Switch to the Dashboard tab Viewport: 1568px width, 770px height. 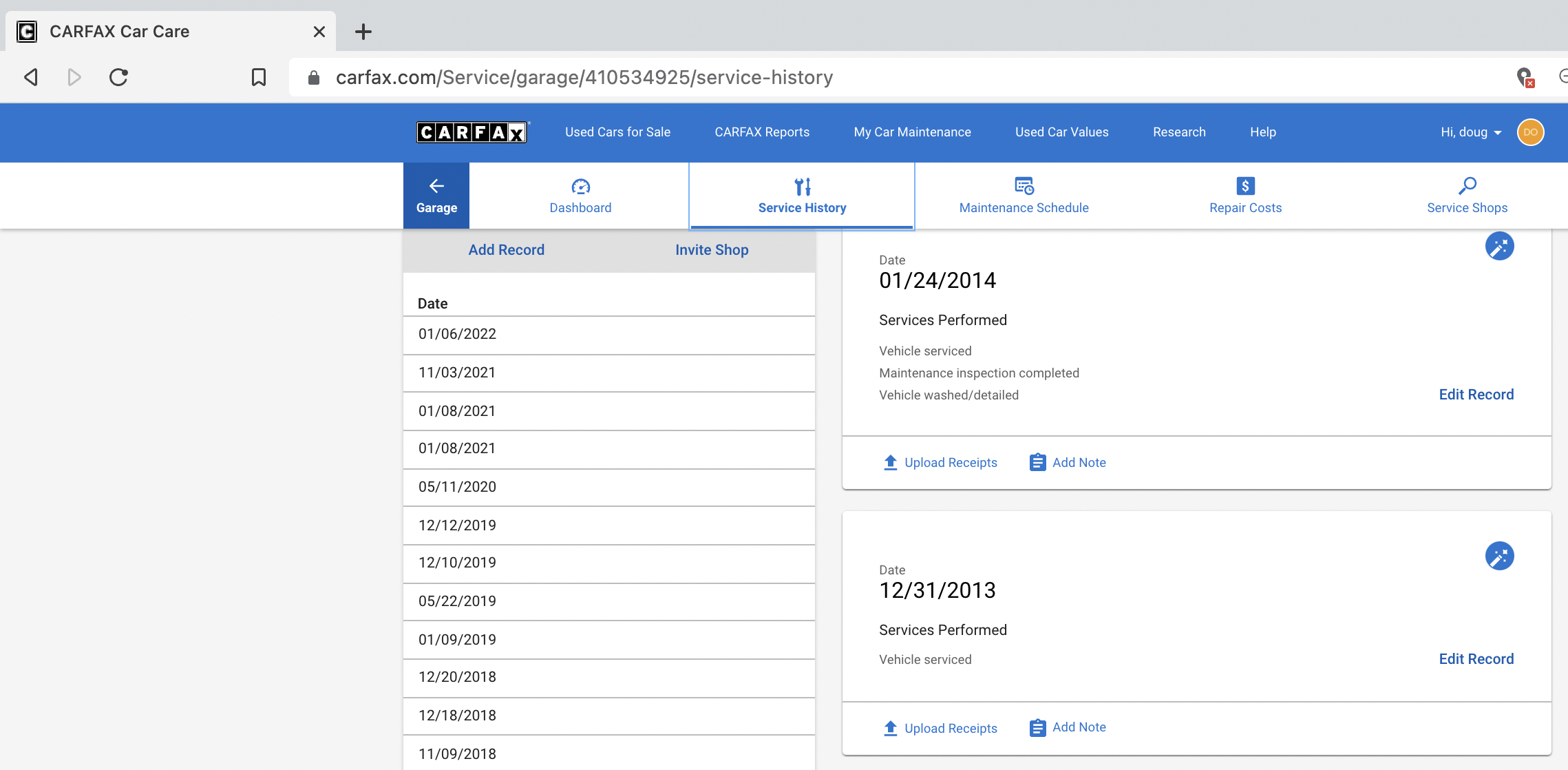(580, 196)
